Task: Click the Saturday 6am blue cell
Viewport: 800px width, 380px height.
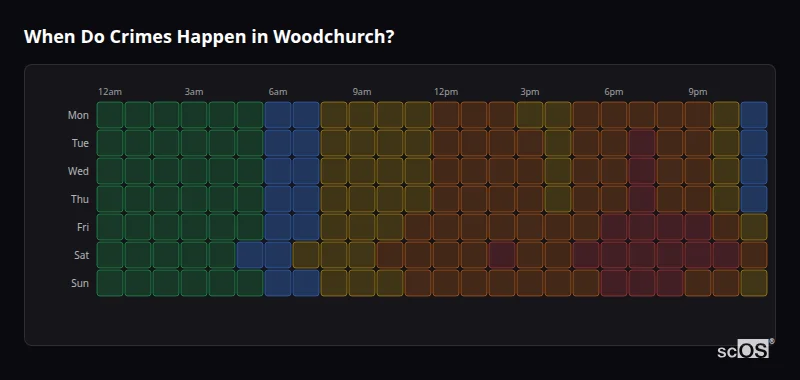Action: [278, 255]
